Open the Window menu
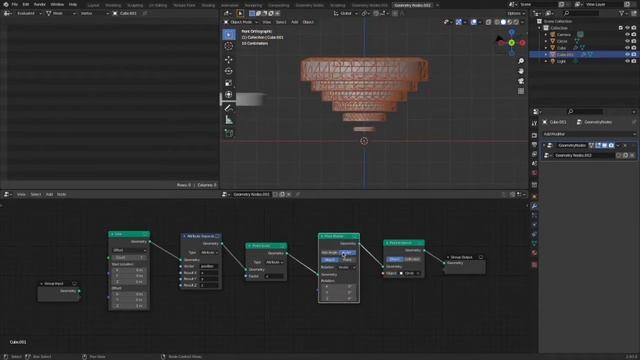640x360 pixels. (57, 4)
